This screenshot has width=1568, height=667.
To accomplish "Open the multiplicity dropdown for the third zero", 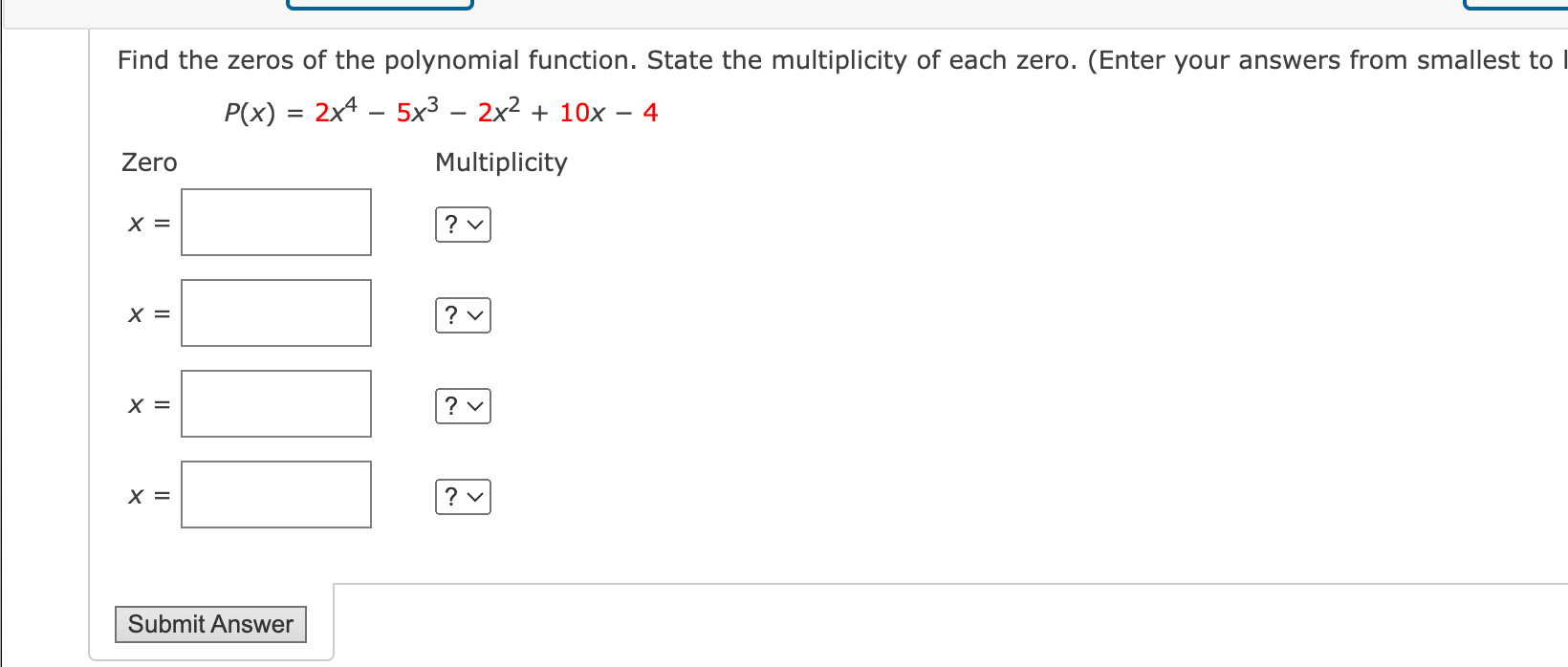I will tap(463, 406).
